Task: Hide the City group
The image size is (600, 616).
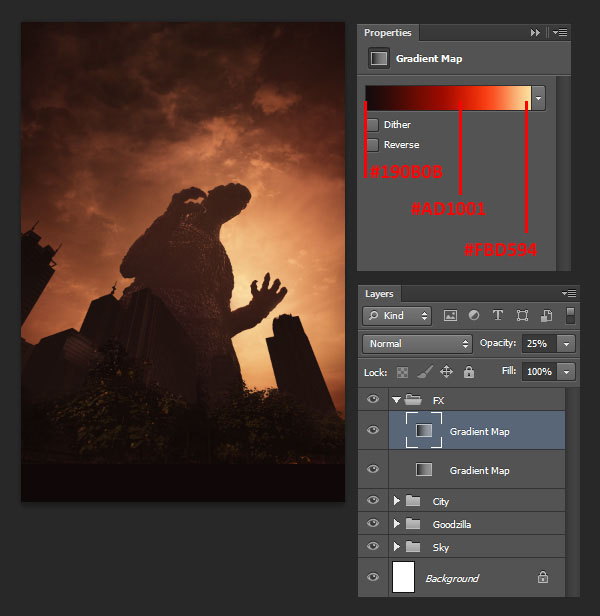Action: click(x=373, y=500)
